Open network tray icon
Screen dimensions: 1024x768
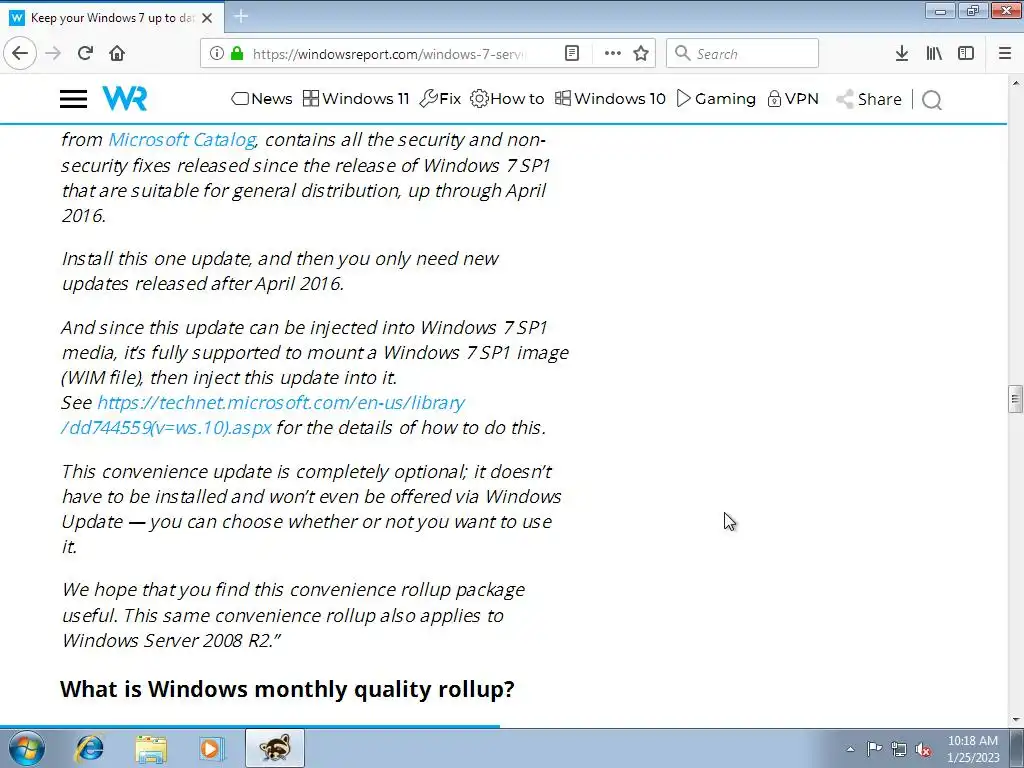pos(899,749)
